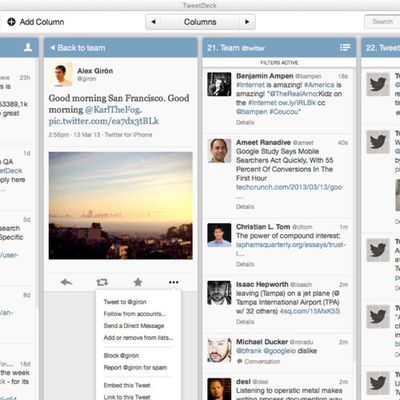Show Details under Isaac Hepworth's tweet

click(245, 322)
